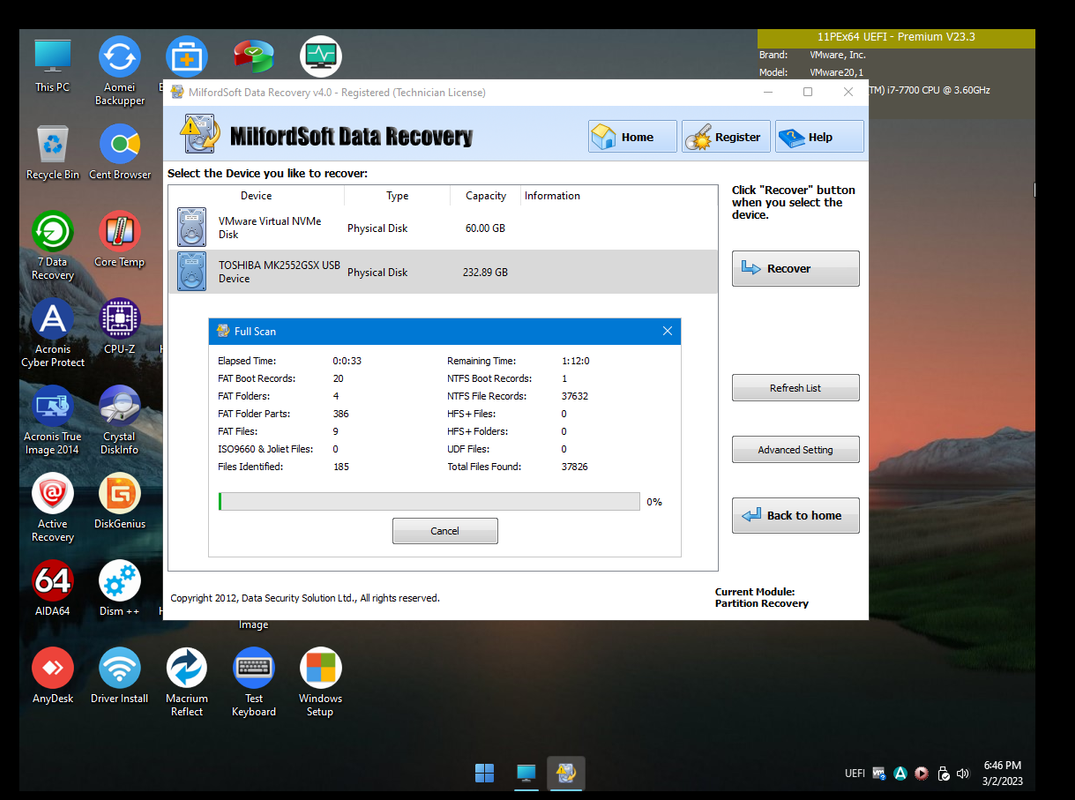Click the 232.89 GB capacity cell
This screenshot has height=800, width=1075.
pyautogui.click(x=485, y=272)
